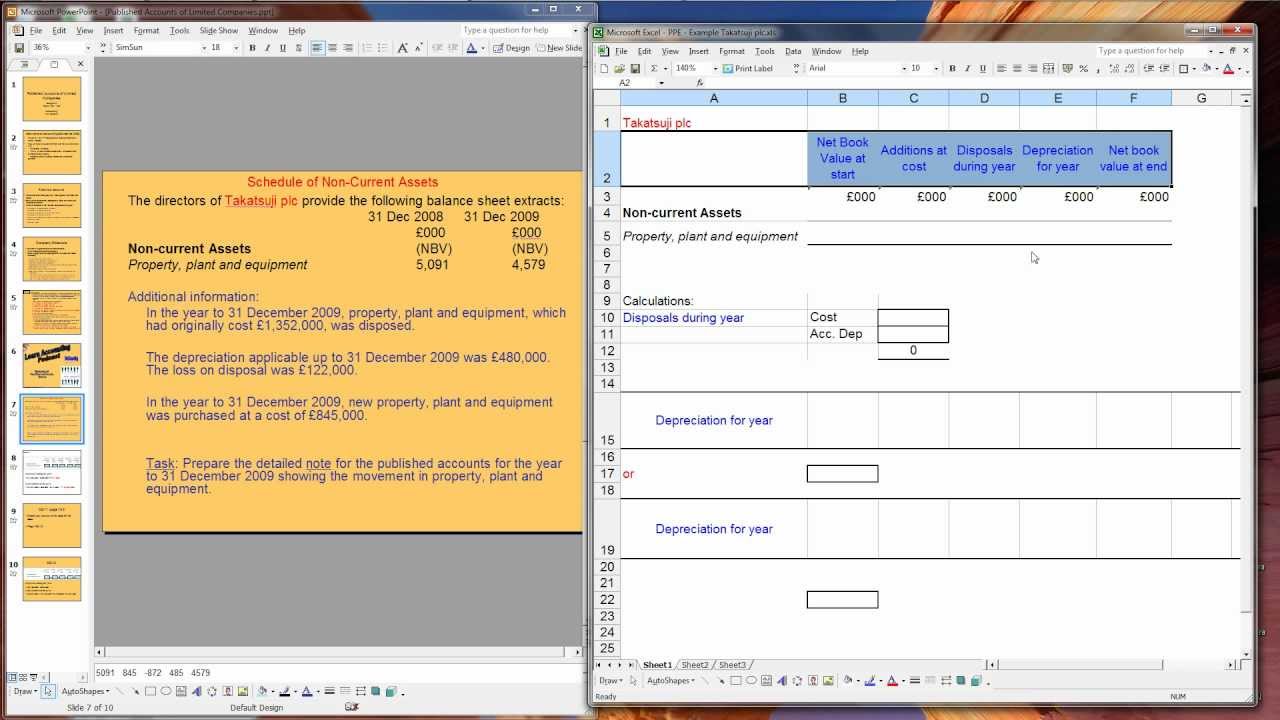Viewport: 1280px width, 720px height.
Task: Select Rectangle tool in PowerPoint drawing toolbar
Action: pos(150,691)
